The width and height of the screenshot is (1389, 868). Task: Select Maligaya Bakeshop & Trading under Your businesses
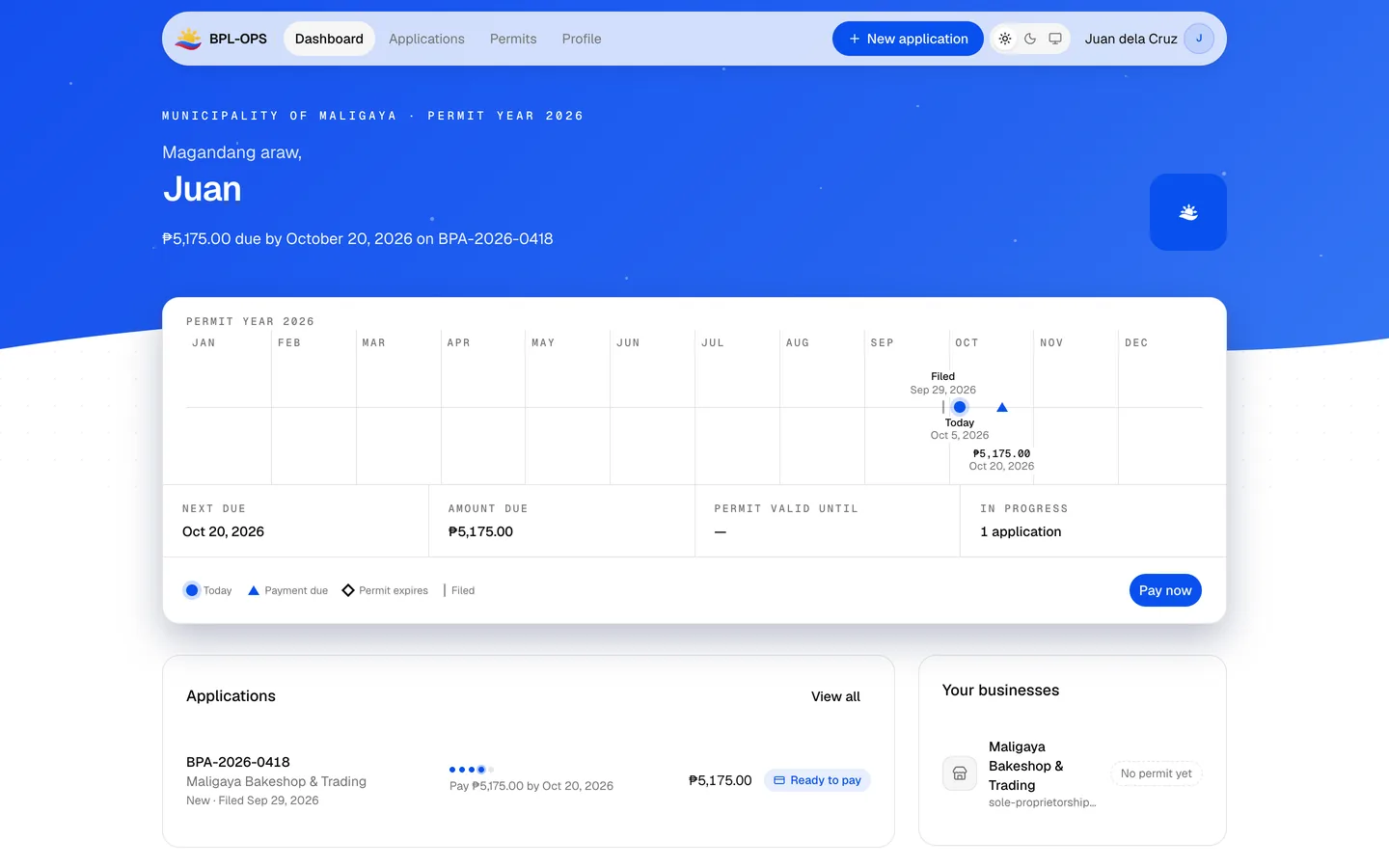tap(1026, 766)
